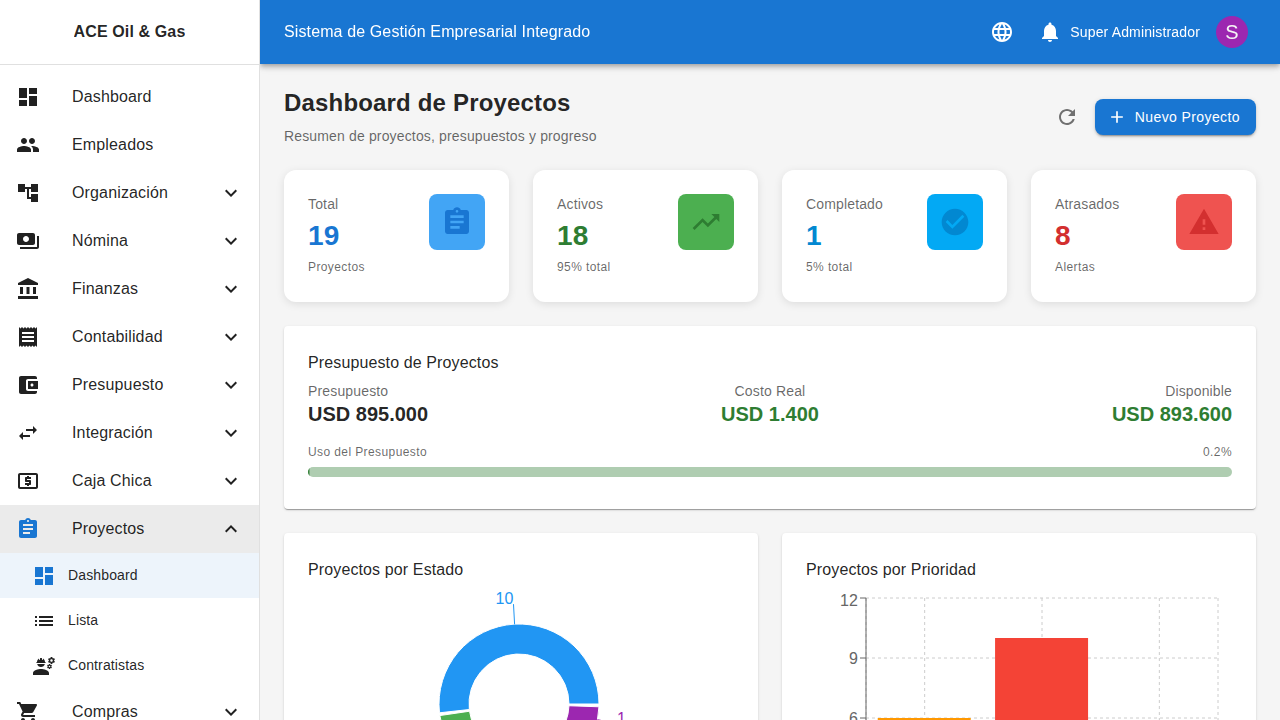Click the Contratistas engineer icon

point(44,665)
